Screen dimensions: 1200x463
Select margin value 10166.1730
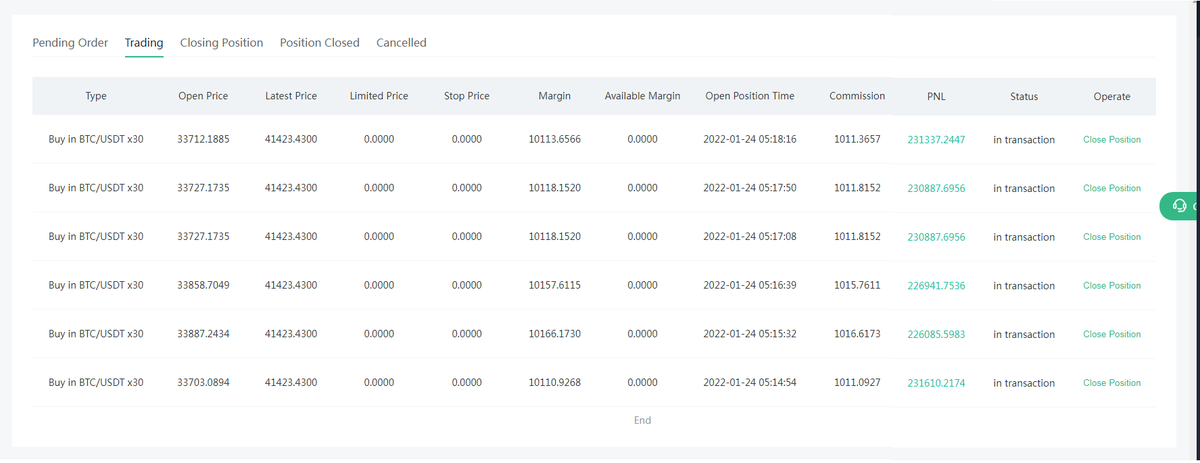pyautogui.click(x=555, y=334)
